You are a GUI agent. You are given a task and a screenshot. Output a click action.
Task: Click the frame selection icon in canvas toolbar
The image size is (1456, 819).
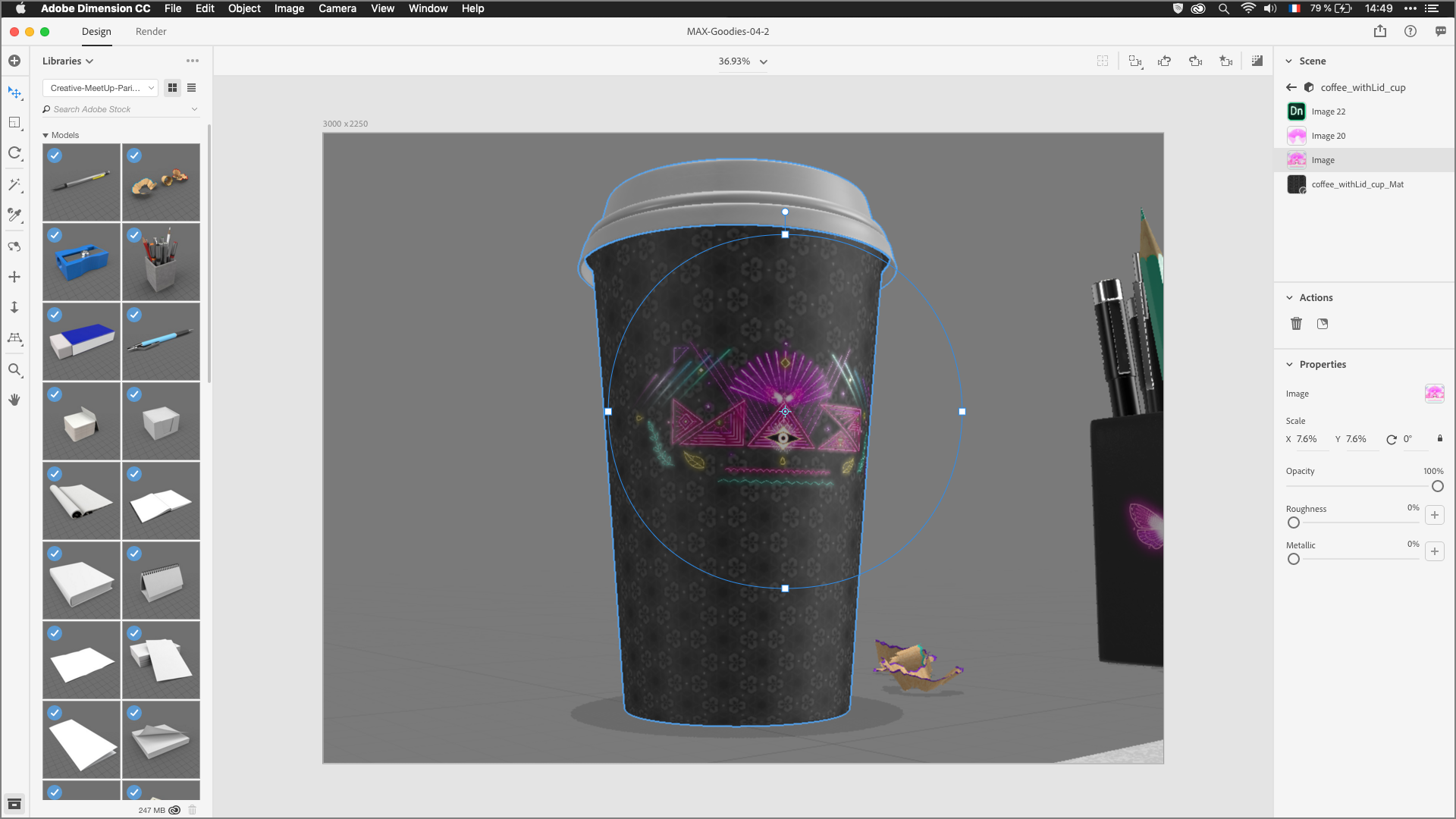coord(1135,61)
